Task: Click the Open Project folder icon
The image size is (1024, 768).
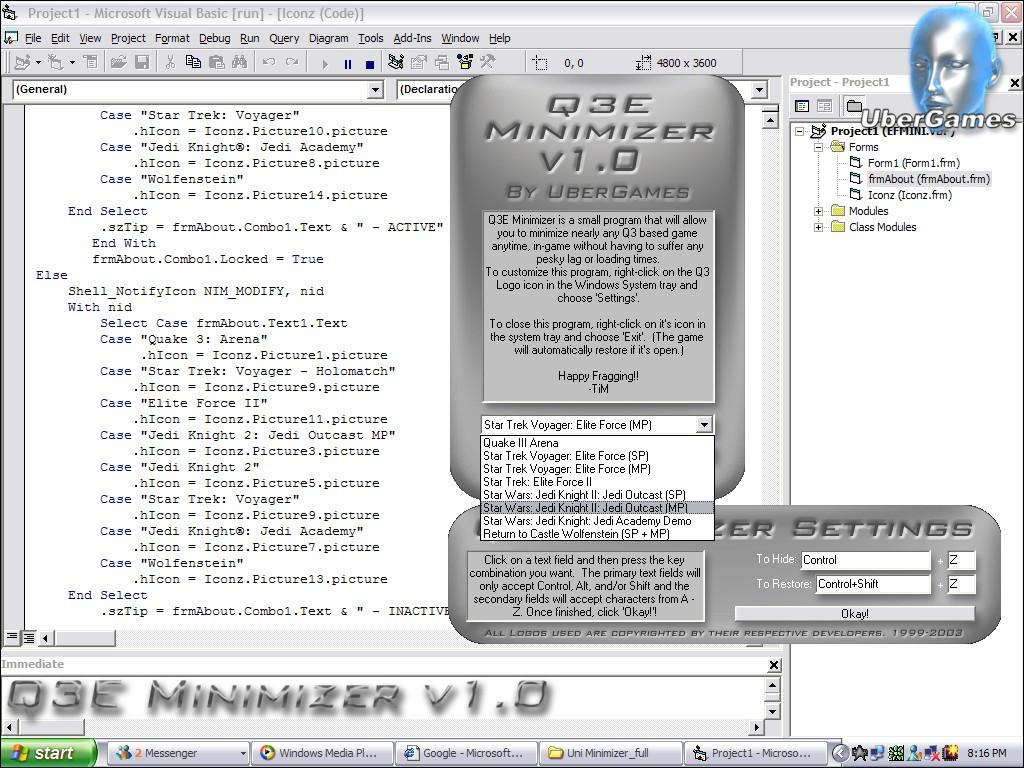Action: point(118,63)
